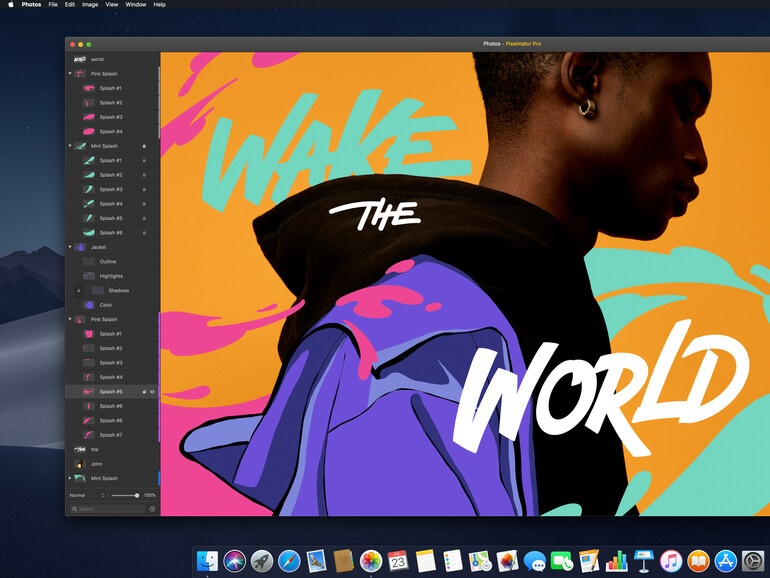The image size is (770, 578).
Task: Open the Notes app in Dock
Action: tap(425, 561)
